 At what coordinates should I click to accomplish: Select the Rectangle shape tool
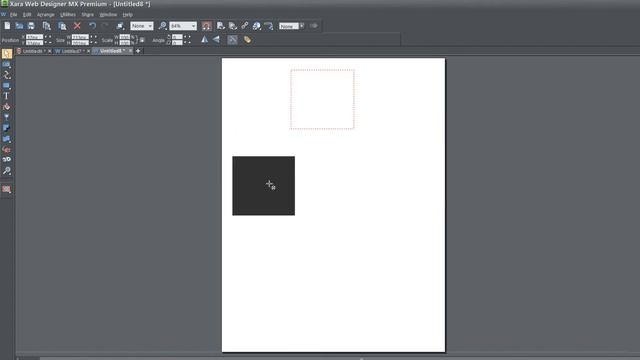7,86
